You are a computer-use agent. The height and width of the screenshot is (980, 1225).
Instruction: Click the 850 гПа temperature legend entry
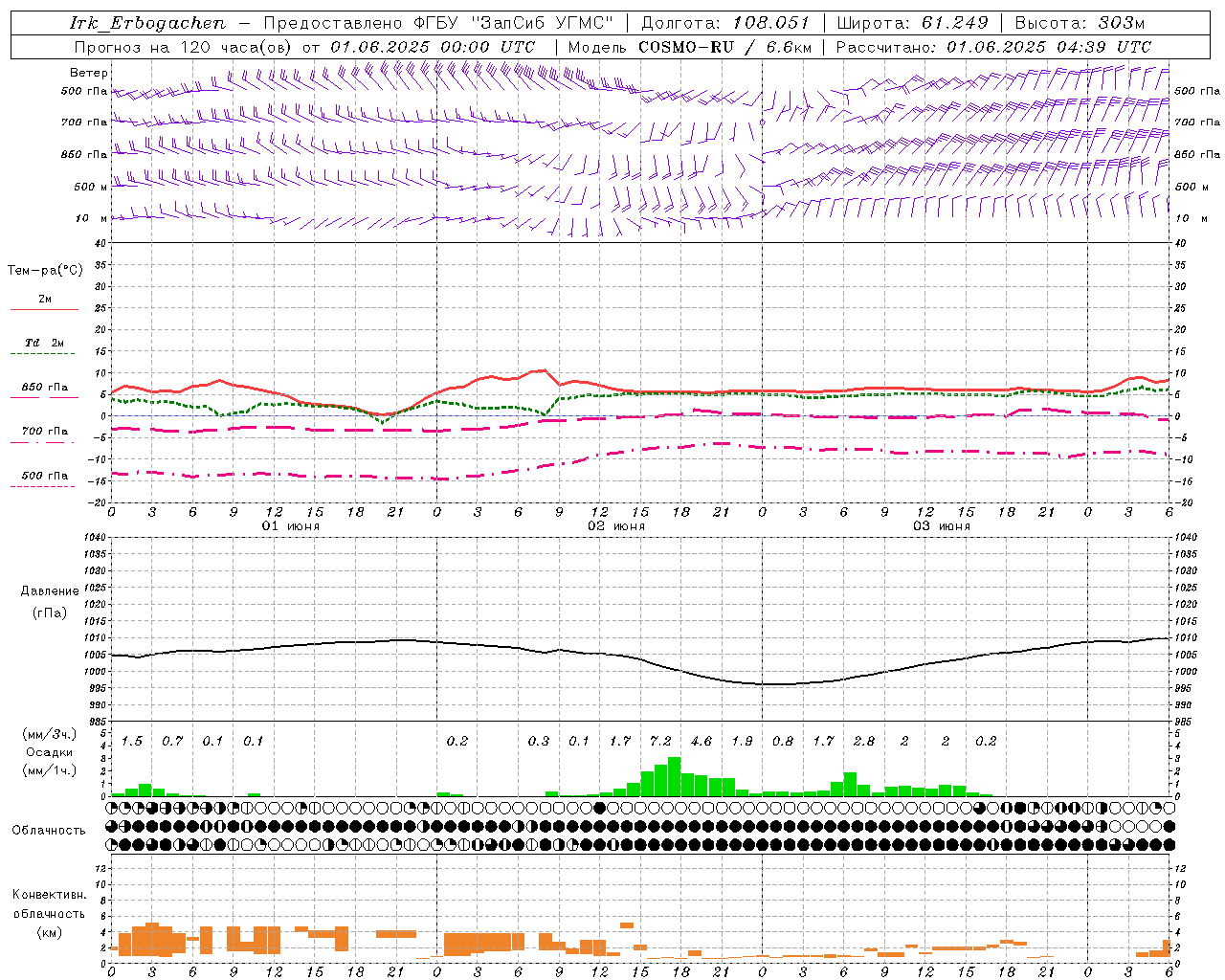(x=45, y=388)
